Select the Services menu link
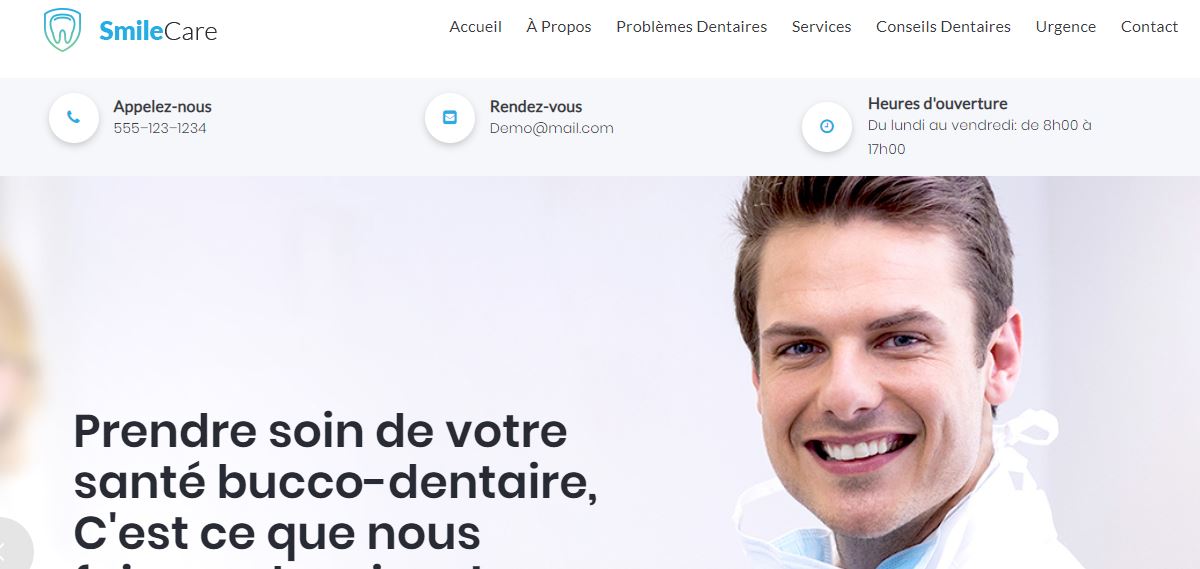The width and height of the screenshot is (1200, 569). tap(822, 27)
